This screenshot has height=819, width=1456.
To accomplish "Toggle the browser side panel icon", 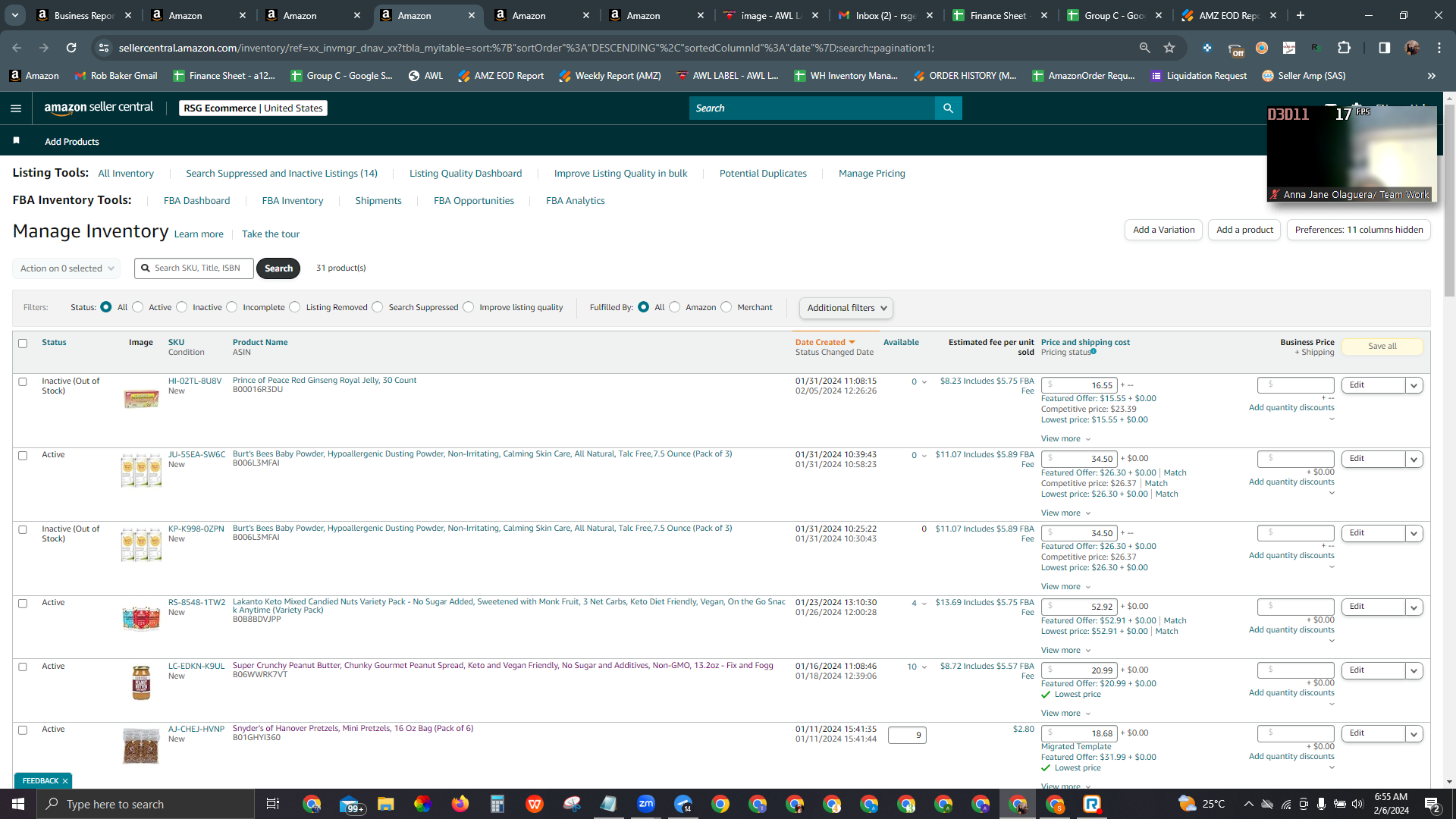I will pos(1385,48).
